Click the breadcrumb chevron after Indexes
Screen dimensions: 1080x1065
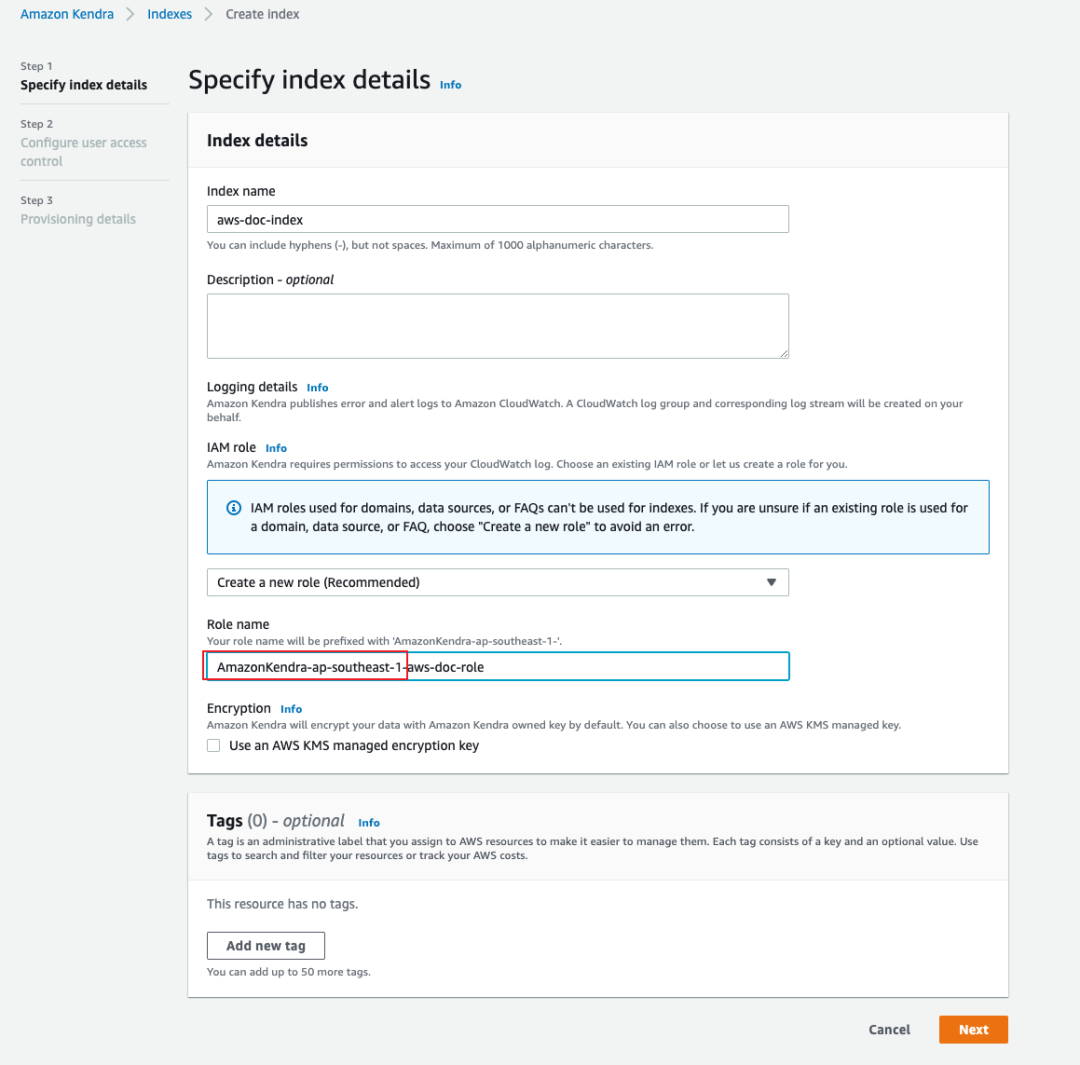tap(209, 14)
